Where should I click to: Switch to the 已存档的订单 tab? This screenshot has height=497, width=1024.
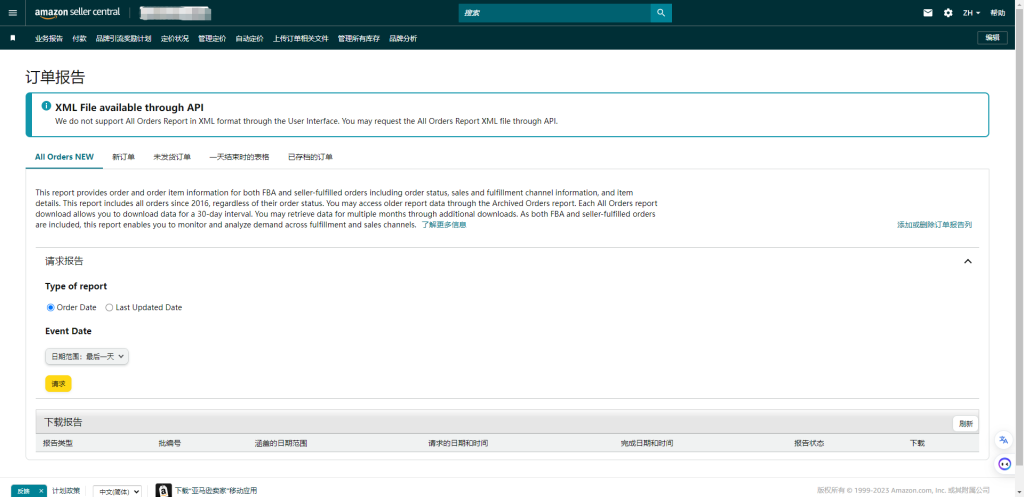click(x=310, y=157)
